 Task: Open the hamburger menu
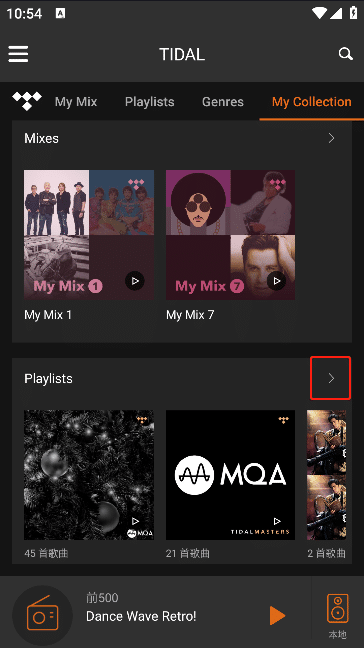pyautogui.click(x=18, y=54)
